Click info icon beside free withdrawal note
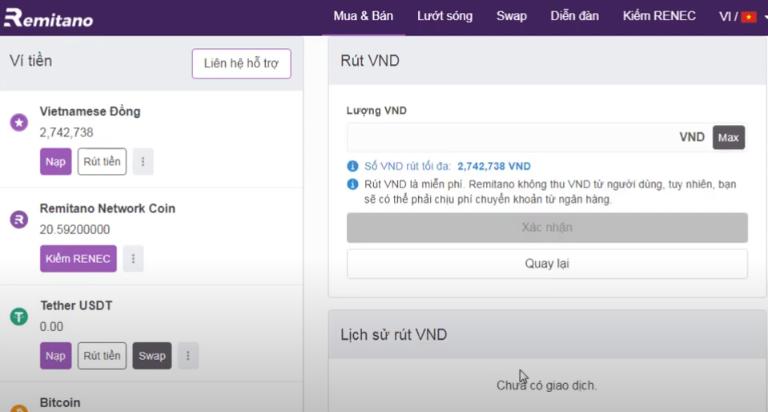Screen dimensions: 768x412 click(x=352, y=185)
